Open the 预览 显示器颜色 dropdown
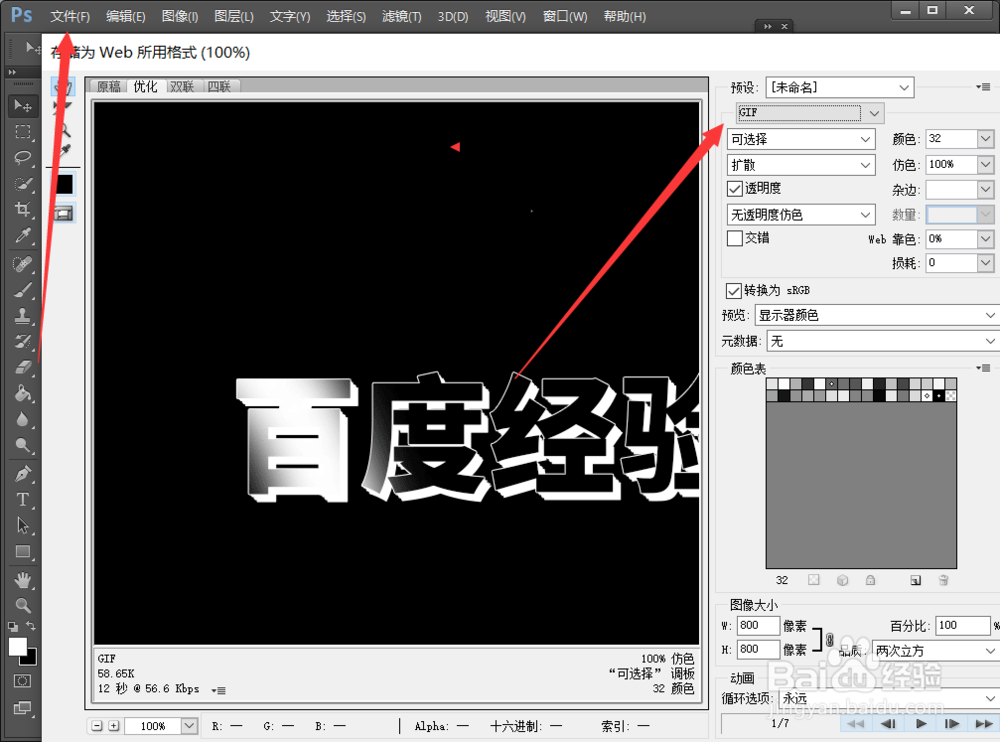 click(x=877, y=315)
